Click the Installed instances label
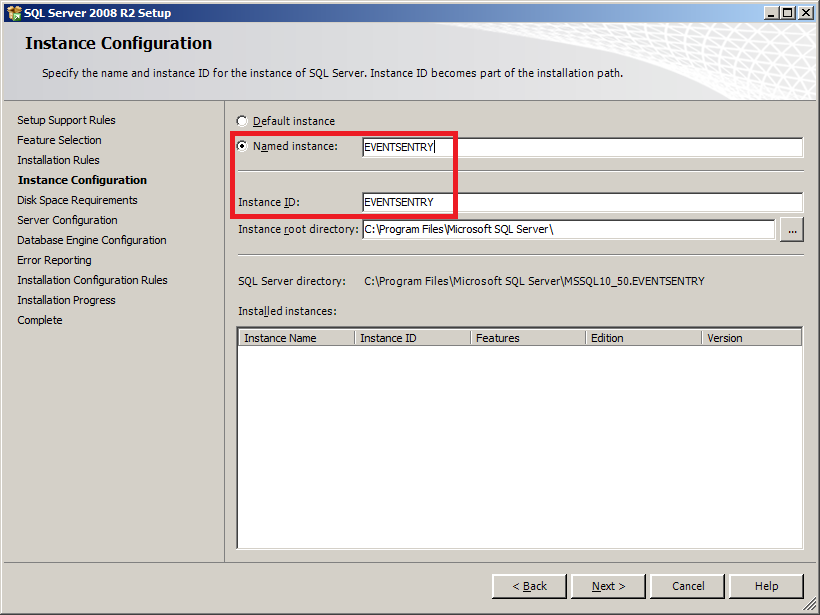This screenshot has width=820, height=615. (x=287, y=311)
